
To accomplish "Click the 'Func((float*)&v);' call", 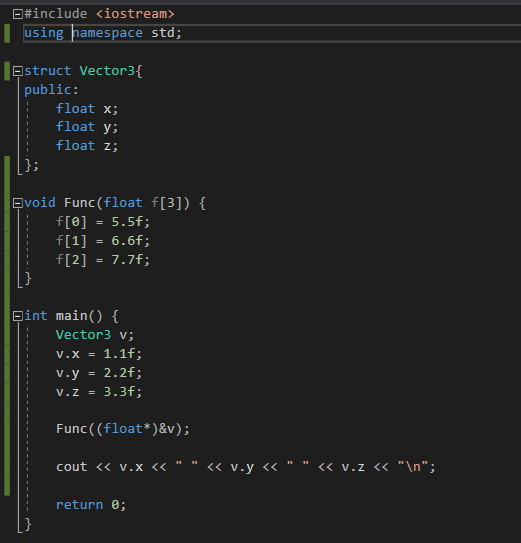I will (x=123, y=429).
